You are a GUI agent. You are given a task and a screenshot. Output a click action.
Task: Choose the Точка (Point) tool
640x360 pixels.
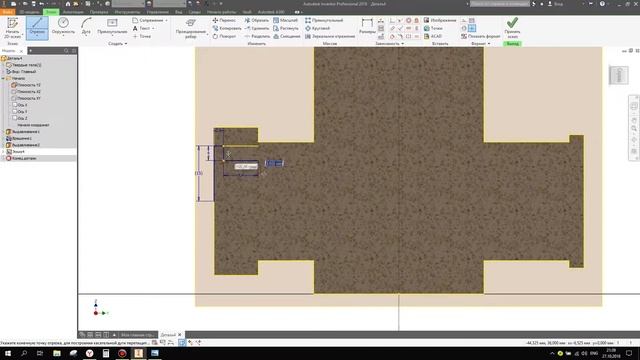[x=142, y=36]
